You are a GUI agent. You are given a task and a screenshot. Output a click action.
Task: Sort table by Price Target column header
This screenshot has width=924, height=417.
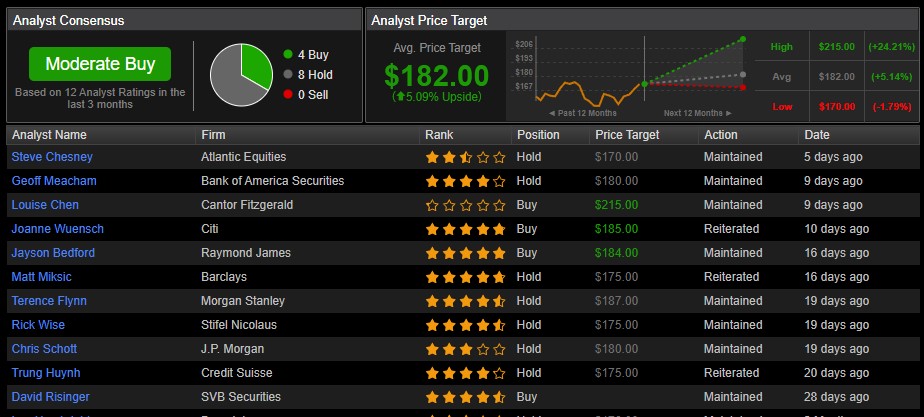[627, 135]
